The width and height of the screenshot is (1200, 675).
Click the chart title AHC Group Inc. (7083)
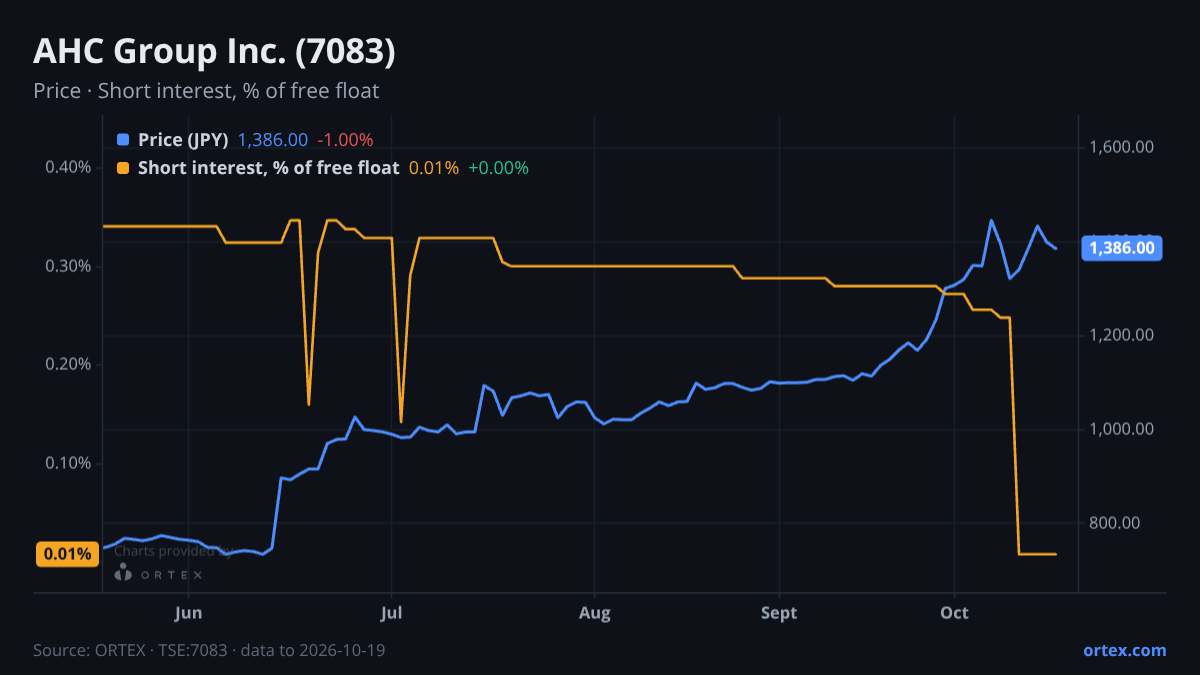pos(214,52)
